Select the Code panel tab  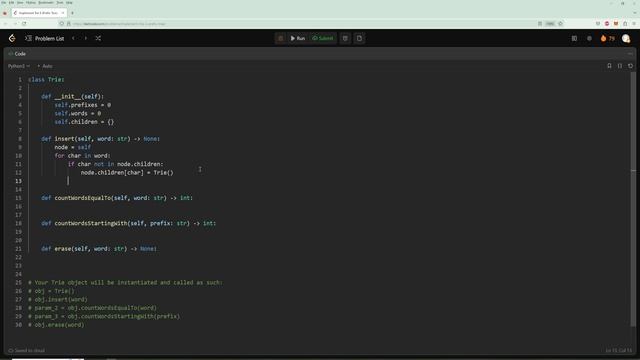click(17, 53)
